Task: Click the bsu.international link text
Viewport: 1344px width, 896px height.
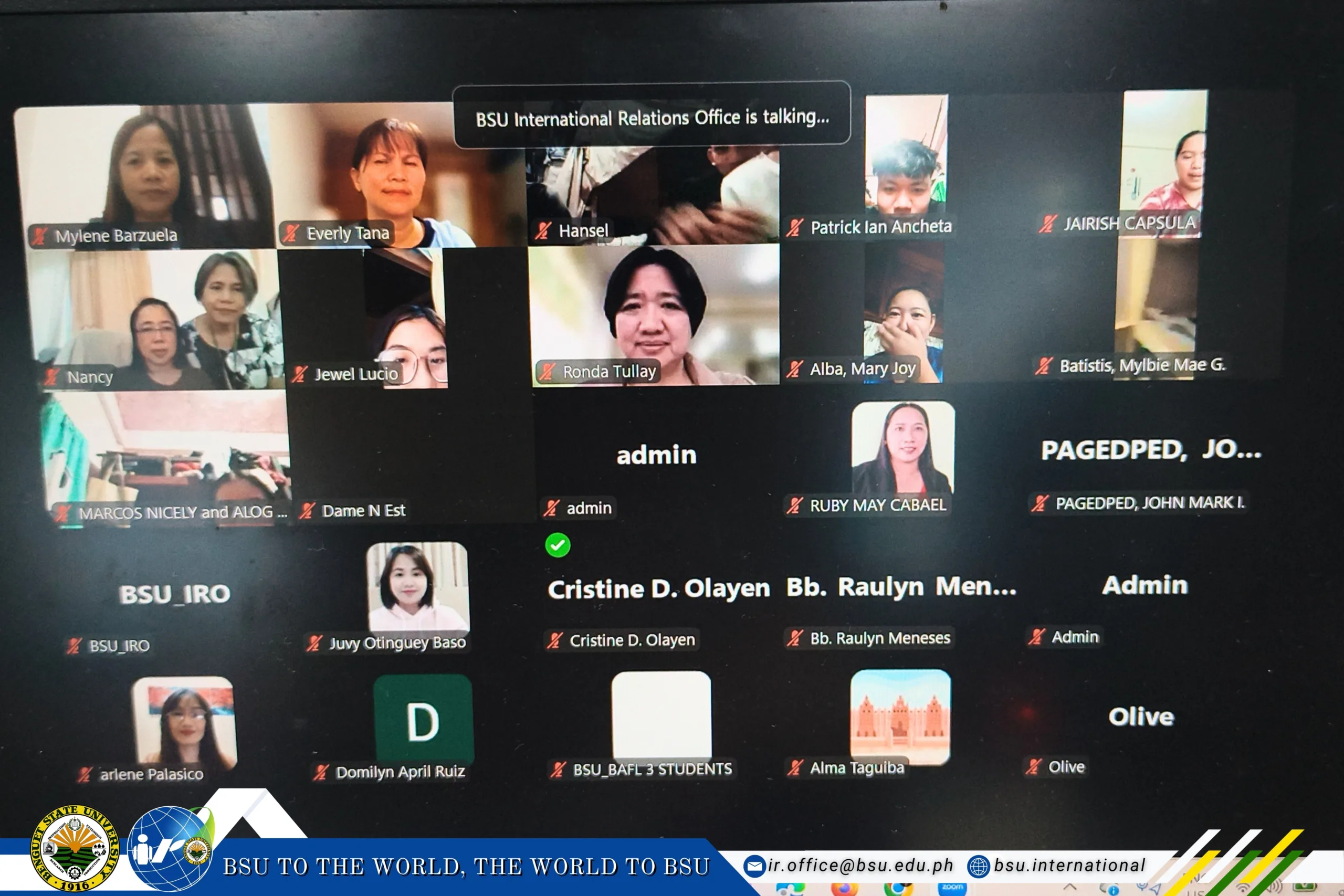Action: (x=1070, y=866)
